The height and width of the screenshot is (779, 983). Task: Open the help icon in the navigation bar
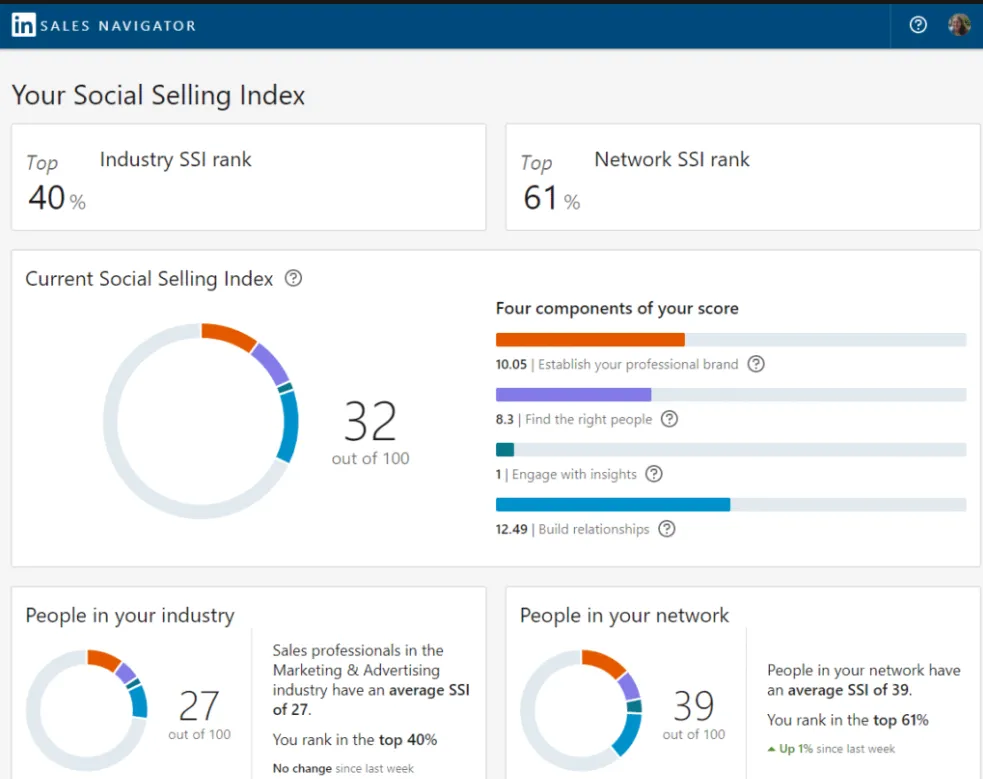click(x=917, y=25)
